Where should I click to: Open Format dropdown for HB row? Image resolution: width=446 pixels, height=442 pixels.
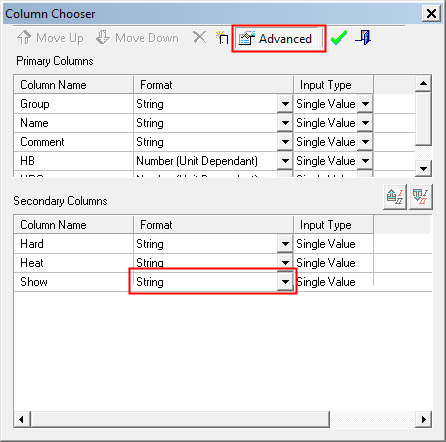(x=285, y=161)
